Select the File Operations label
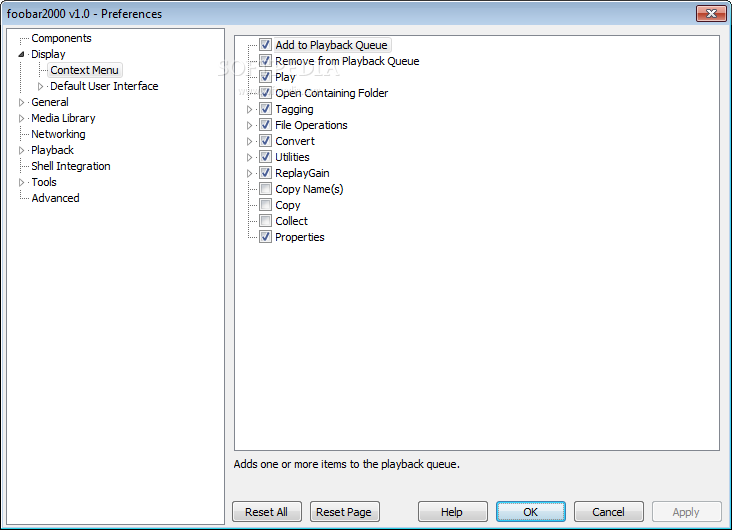Image resolution: width=732 pixels, height=530 pixels. pos(311,125)
